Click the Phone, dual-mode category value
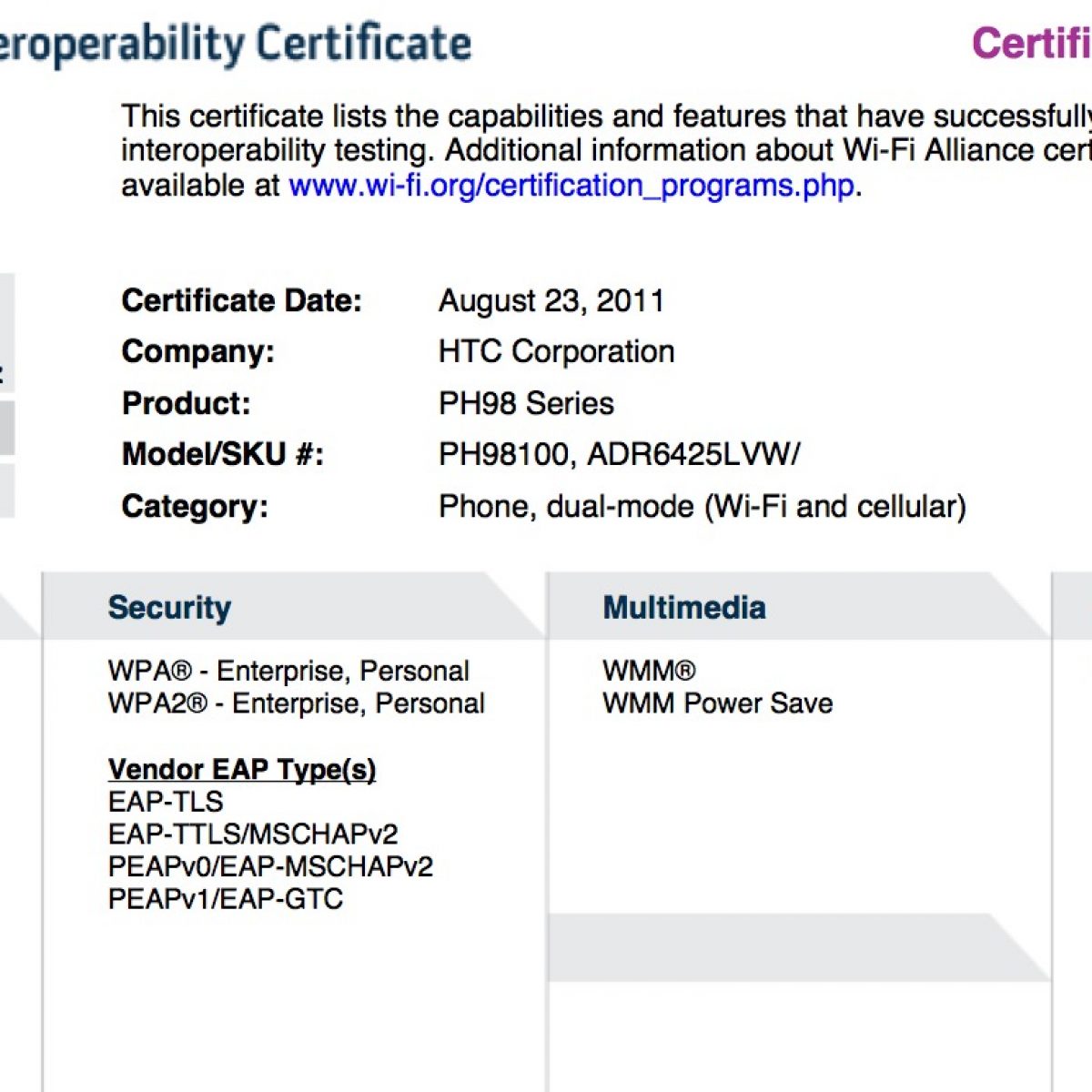The width and height of the screenshot is (1092, 1092). (702, 506)
